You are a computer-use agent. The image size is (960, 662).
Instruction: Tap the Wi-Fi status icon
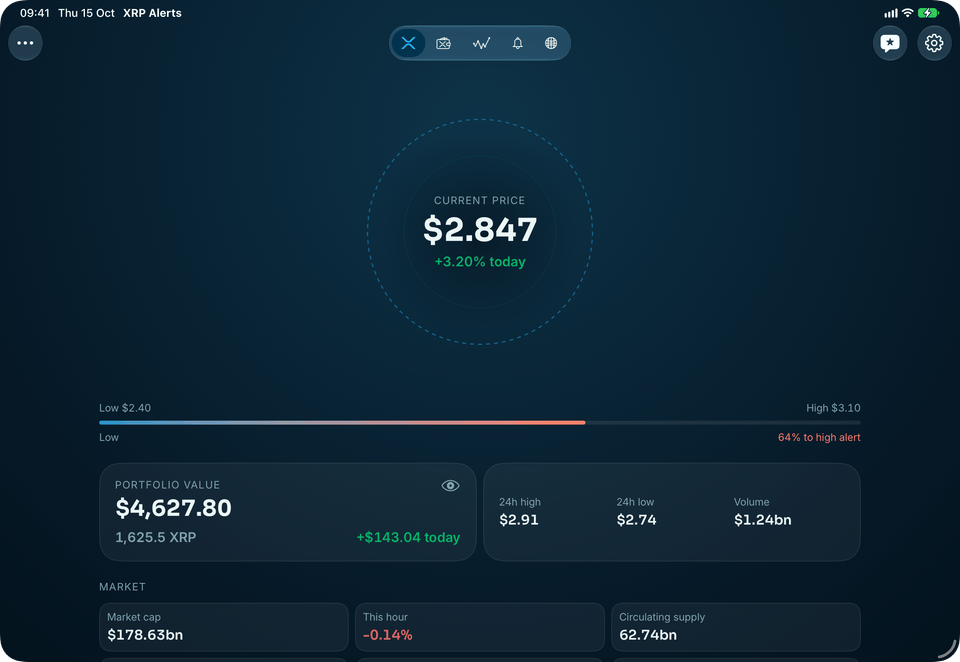pyautogui.click(x=907, y=13)
